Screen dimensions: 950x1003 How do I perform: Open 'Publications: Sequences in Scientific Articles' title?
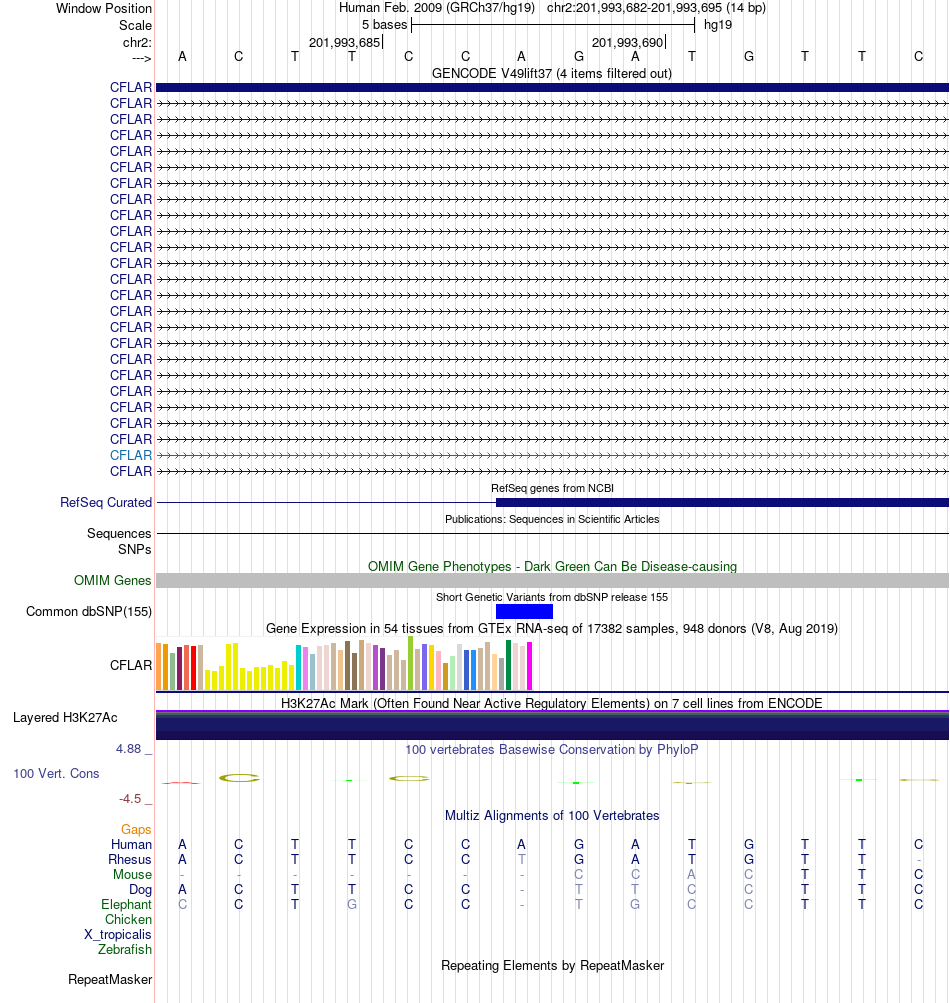coord(551,519)
